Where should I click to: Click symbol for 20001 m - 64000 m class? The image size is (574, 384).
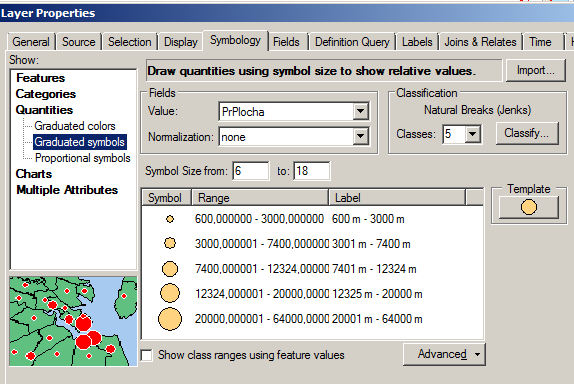coord(170,319)
